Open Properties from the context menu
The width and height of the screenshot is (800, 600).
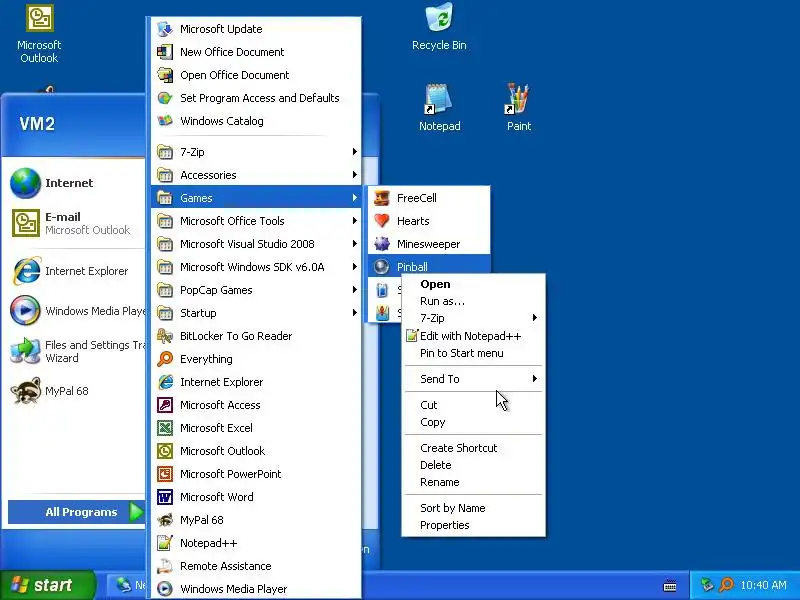point(473,525)
